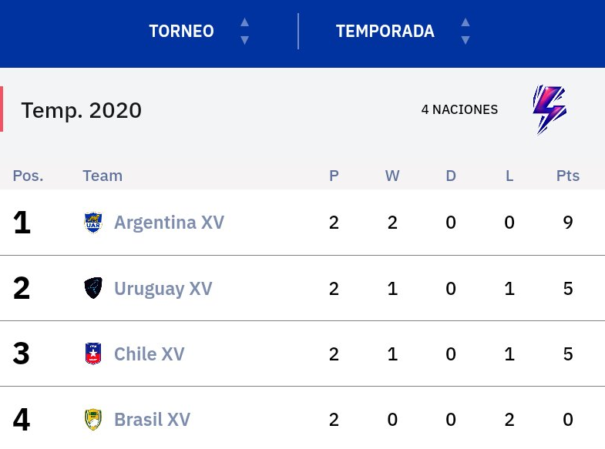Click the Temp. 2020 season heading
The height and width of the screenshot is (449, 605).
[x=81, y=111]
